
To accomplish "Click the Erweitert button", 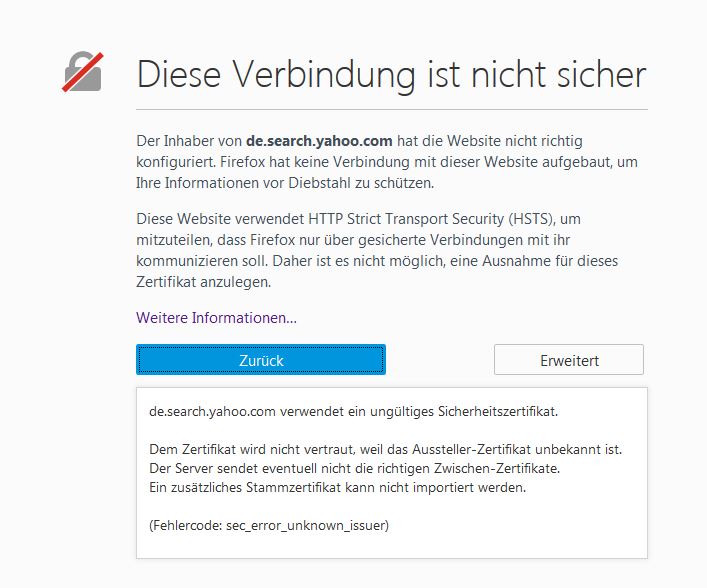I will point(569,360).
